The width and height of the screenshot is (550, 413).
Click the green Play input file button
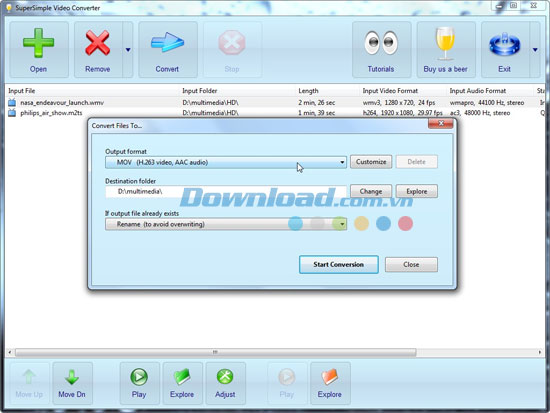coord(139,384)
